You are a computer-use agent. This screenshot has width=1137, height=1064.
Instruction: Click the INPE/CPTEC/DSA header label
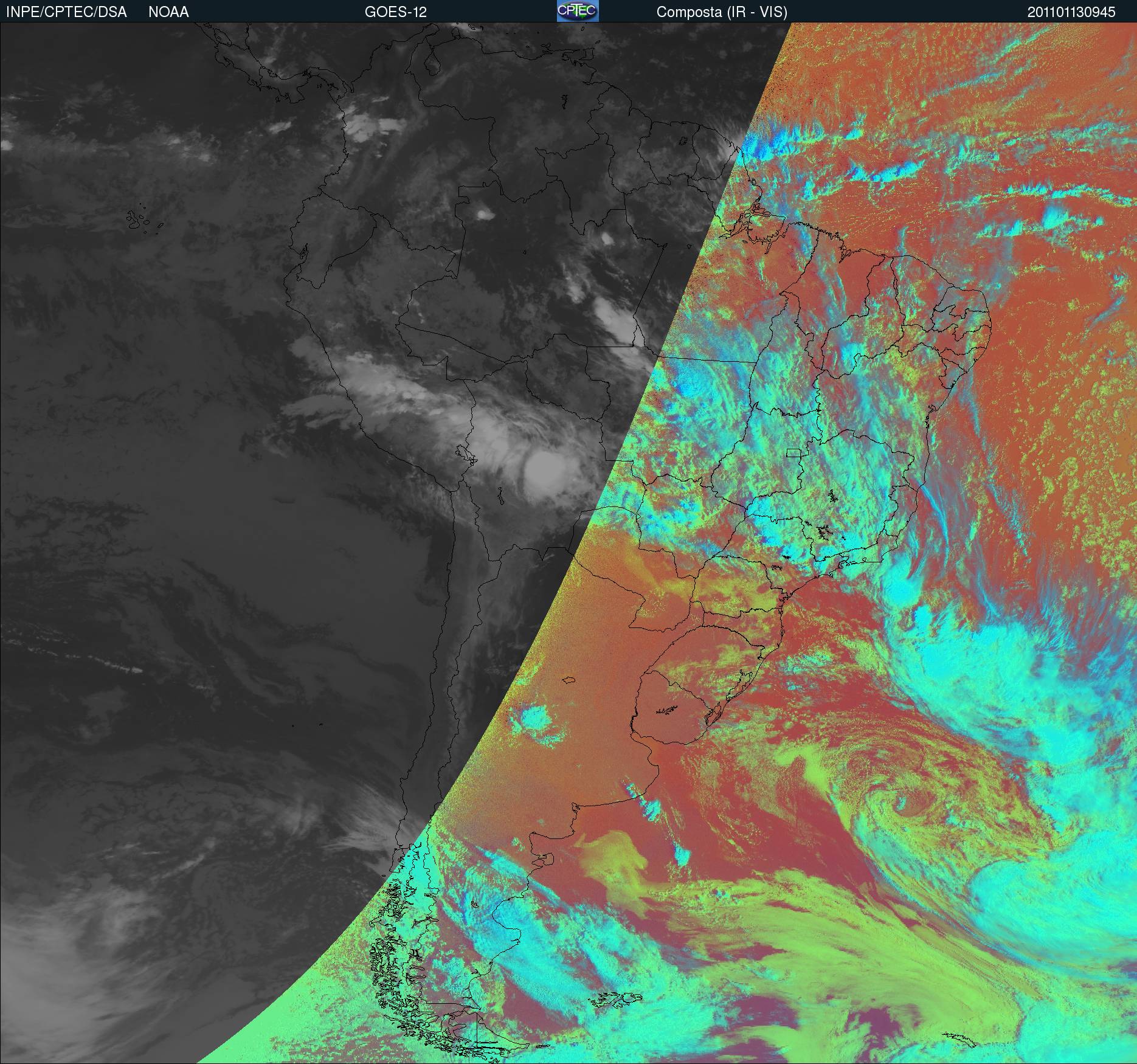tap(66, 12)
